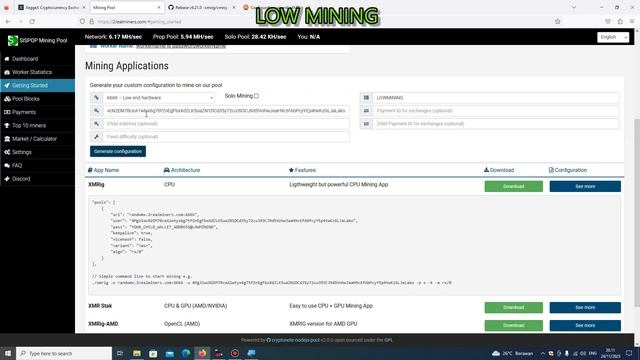This screenshot has width=640, height=360.
Task: Open the port selector '6666 - Low end hardware'
Action: pyautogui.click(x=158, y=98)
